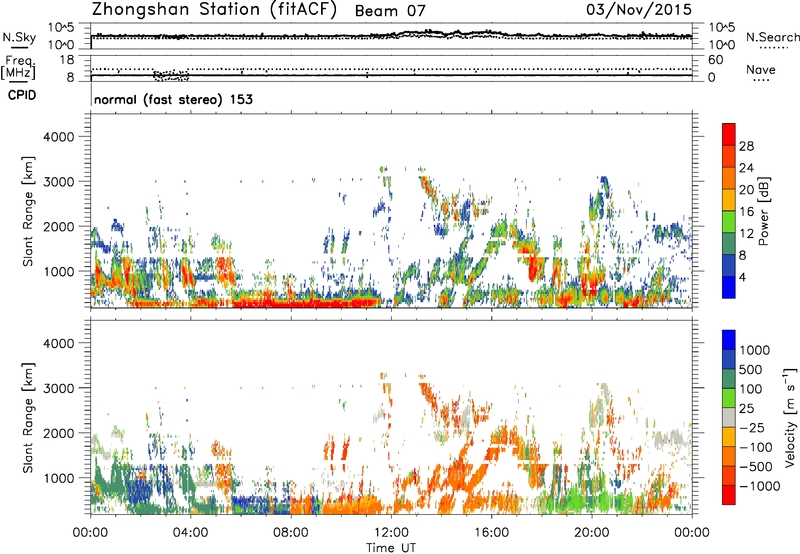Click the 'Time UT' axis label
The width and height of the screenshot is (800, 554).
[391, 548]
